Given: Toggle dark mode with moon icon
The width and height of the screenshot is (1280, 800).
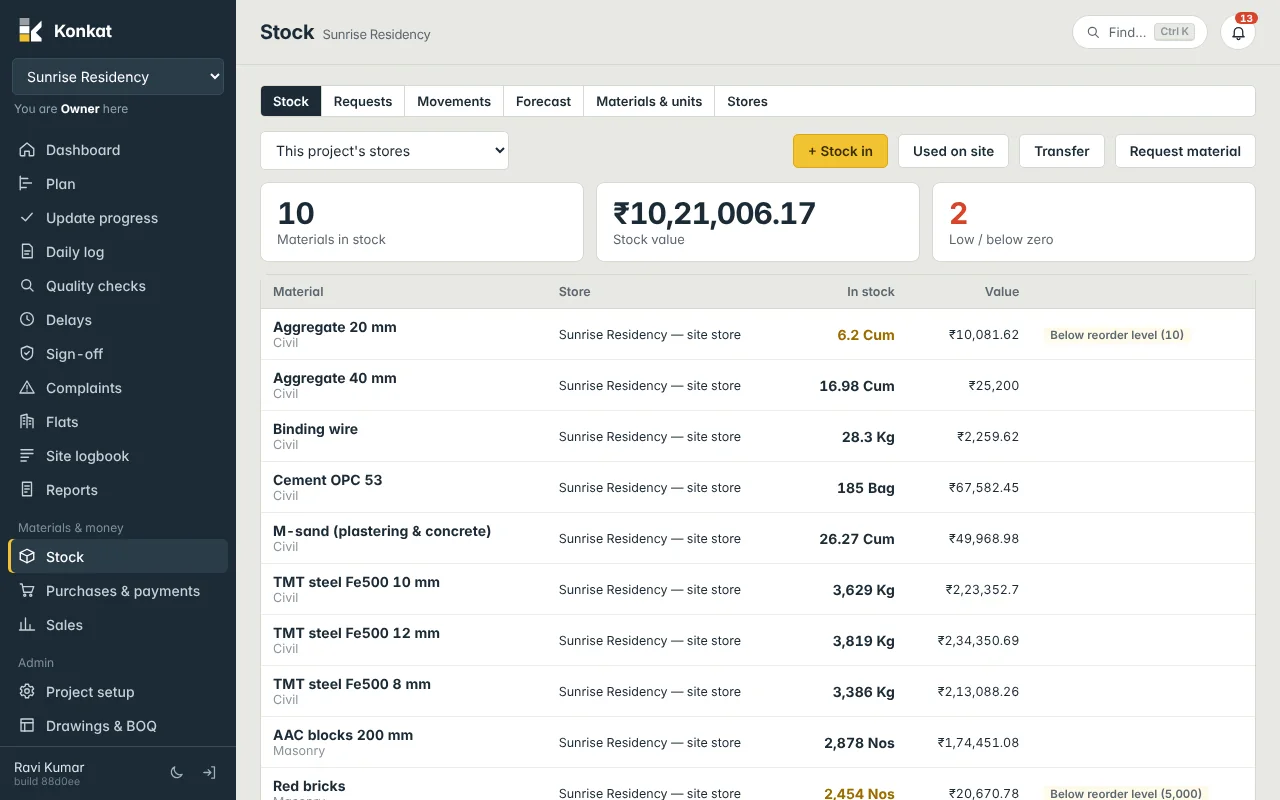Looking at the screenshot, I should click(x=177, y=773).
